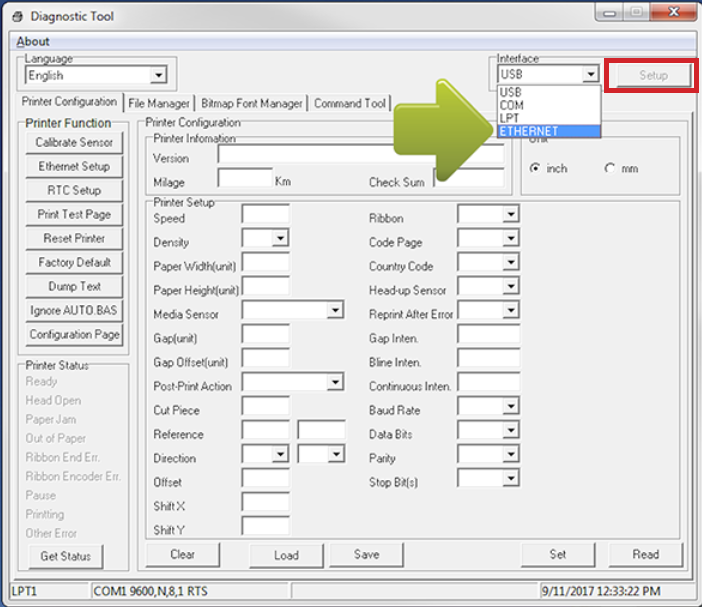Expand the Language dropdown

(x=157, y=75)
